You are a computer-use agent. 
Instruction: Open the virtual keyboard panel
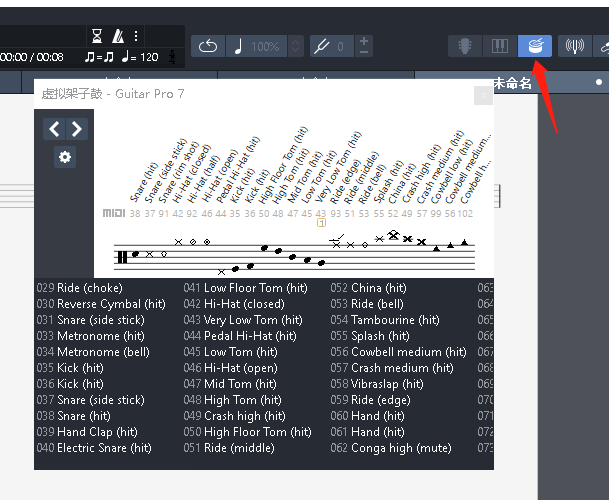click(x=498, y=46)
